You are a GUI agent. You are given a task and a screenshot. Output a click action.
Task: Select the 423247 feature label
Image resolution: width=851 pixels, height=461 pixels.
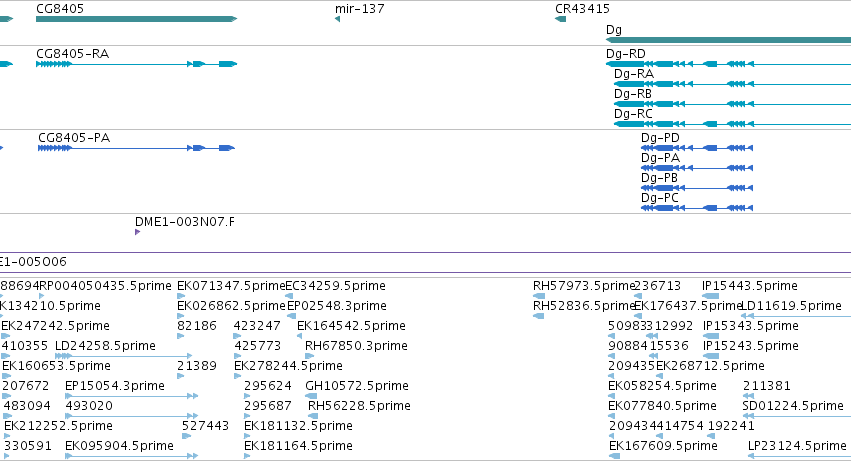pos(257,326)
